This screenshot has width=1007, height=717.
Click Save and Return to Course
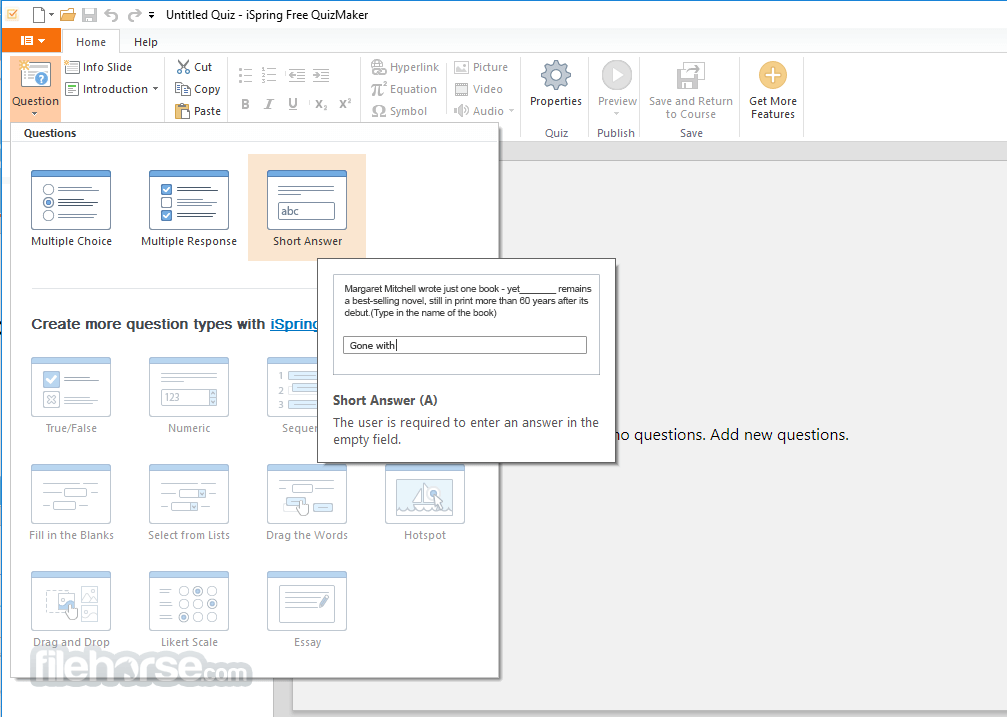point(690,90)
